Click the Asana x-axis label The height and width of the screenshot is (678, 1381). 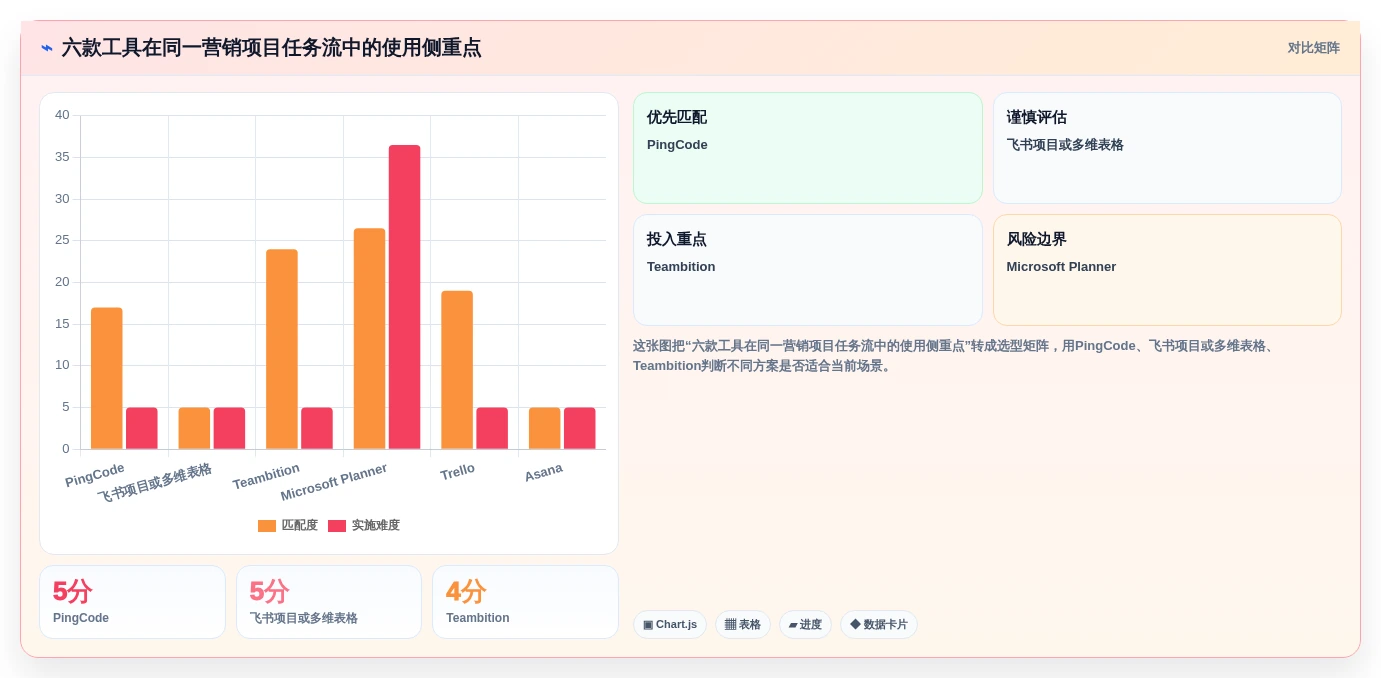(544, 472)
